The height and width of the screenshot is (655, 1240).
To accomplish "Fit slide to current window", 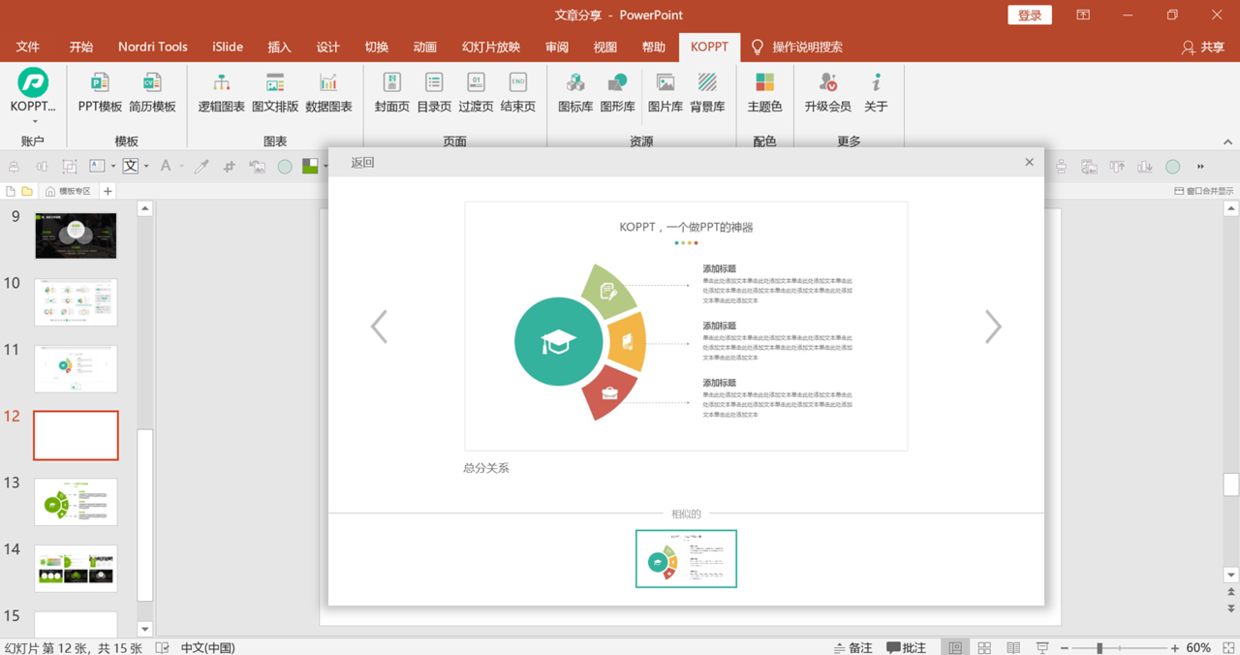I will (x=1228, y=647).
